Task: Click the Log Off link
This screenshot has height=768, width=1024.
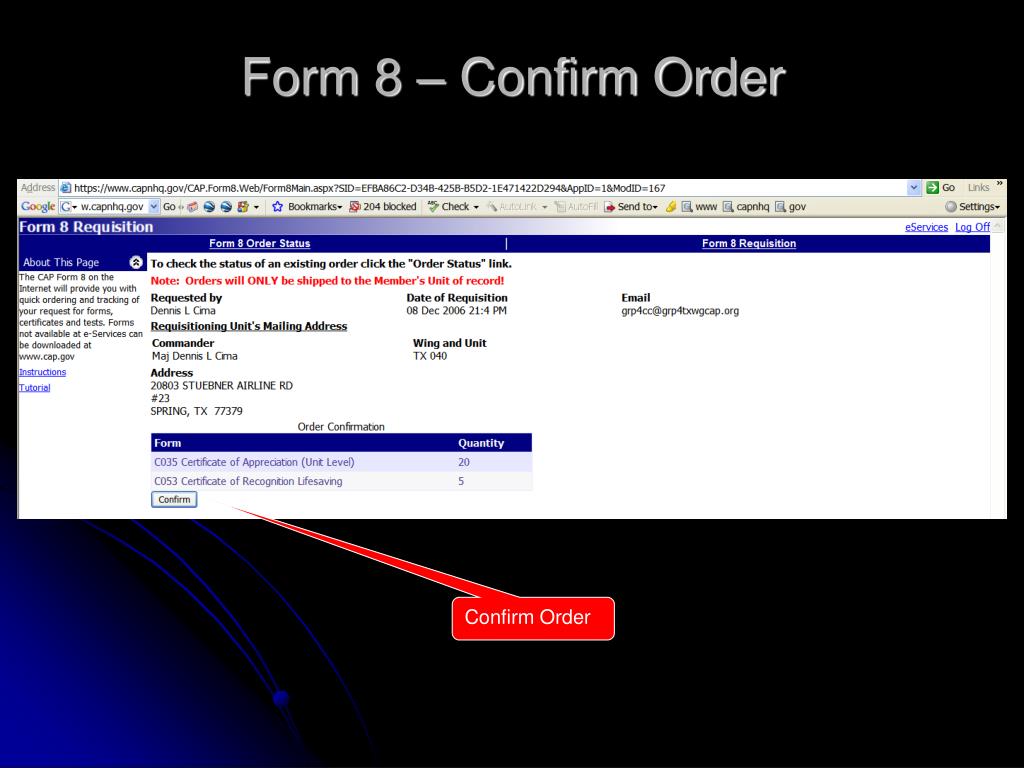Action: click(972, 227)
